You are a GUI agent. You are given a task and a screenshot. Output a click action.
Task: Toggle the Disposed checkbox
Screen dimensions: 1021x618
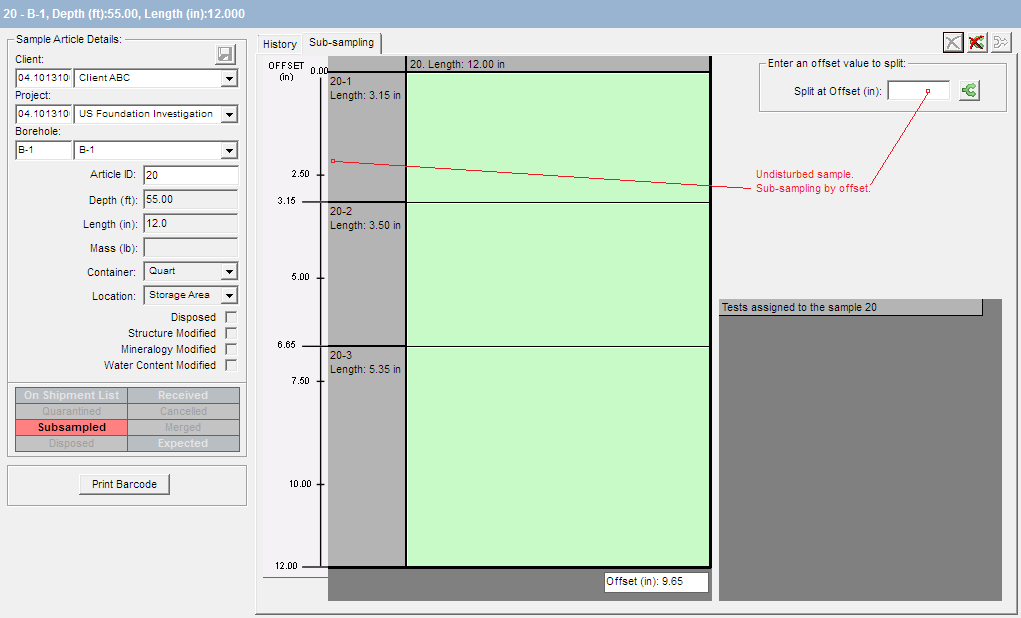point(231,317)
